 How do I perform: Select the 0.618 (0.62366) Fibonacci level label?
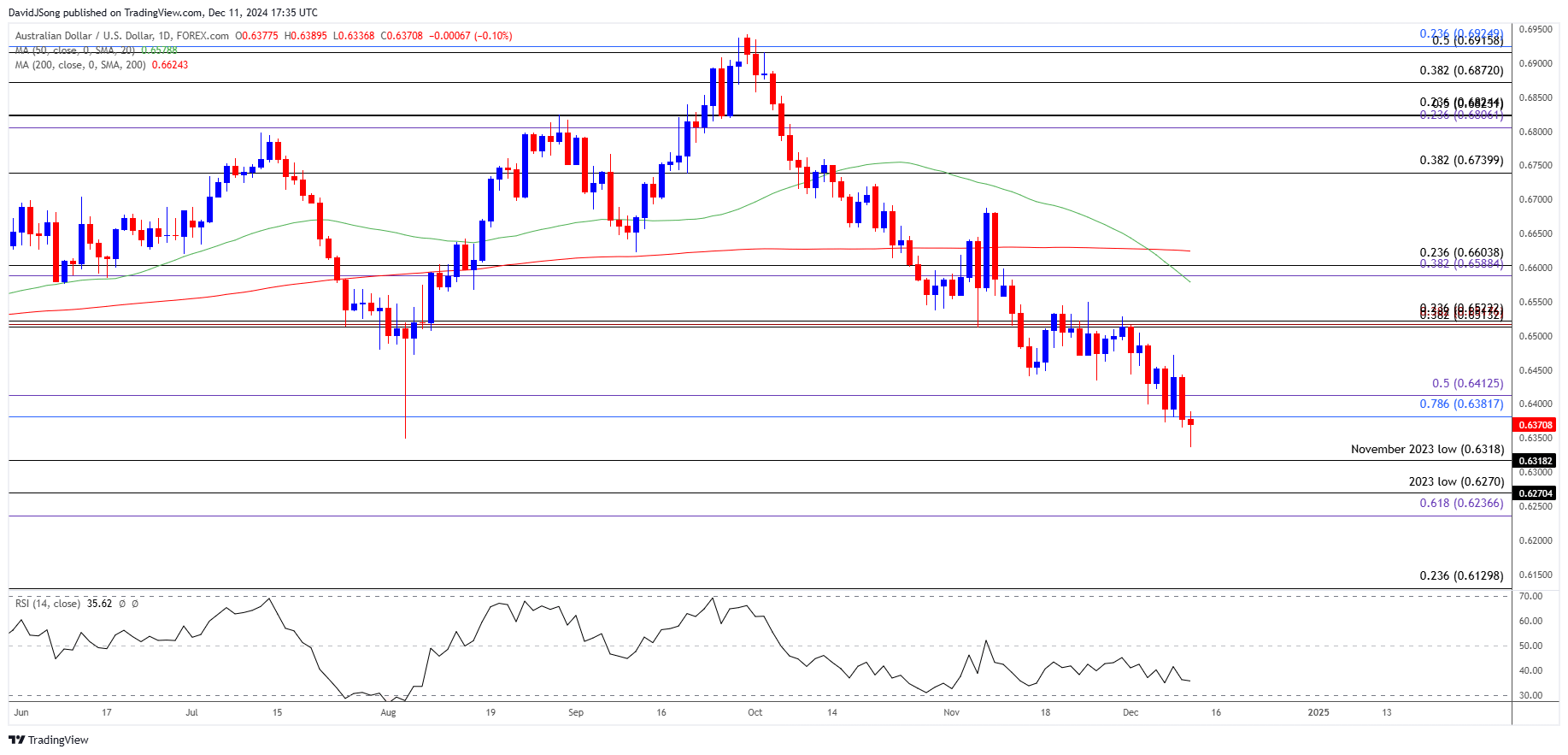(1461, 503)
